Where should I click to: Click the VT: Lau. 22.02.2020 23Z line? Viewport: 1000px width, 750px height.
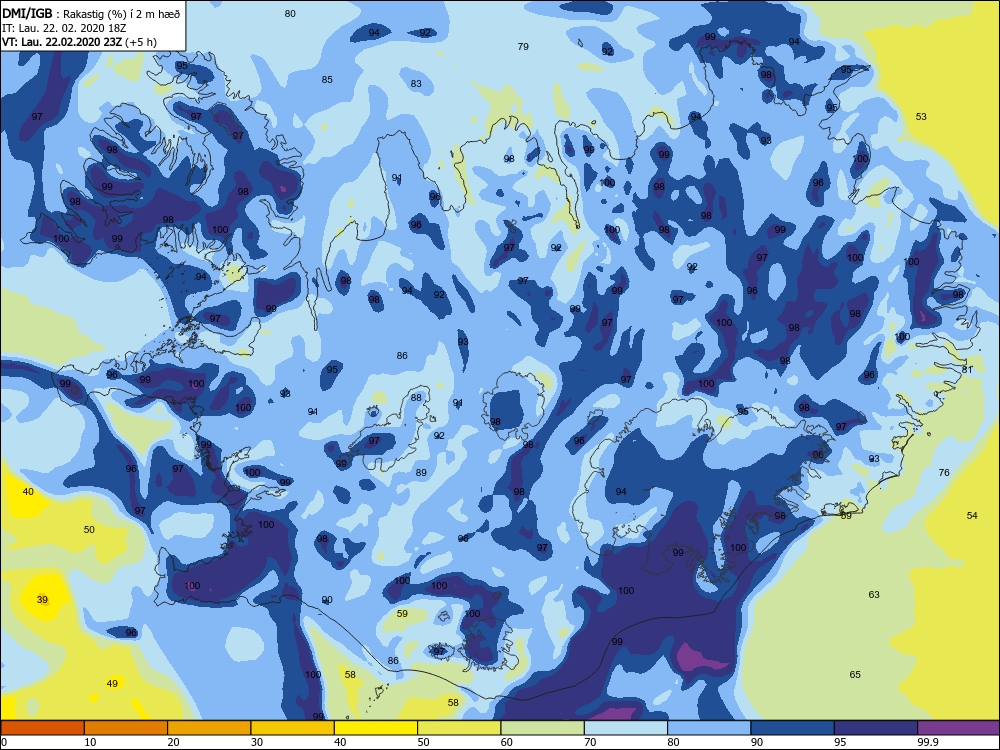[x=79, y=42]
